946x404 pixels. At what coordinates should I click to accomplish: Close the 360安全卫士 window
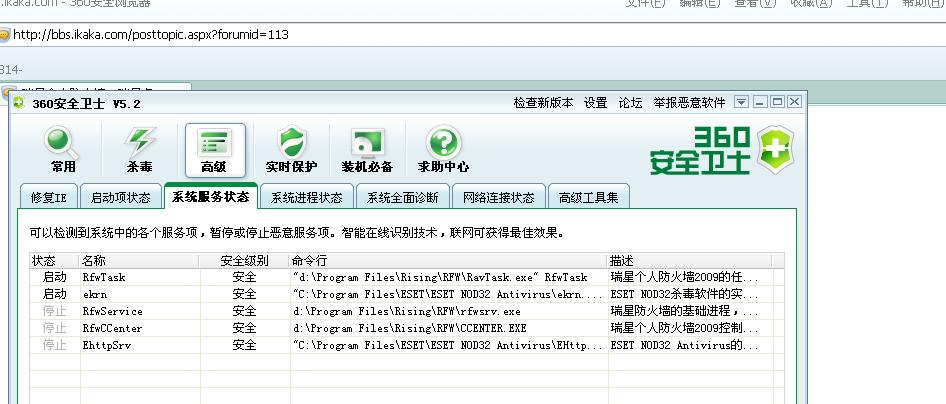pos(795,102)
